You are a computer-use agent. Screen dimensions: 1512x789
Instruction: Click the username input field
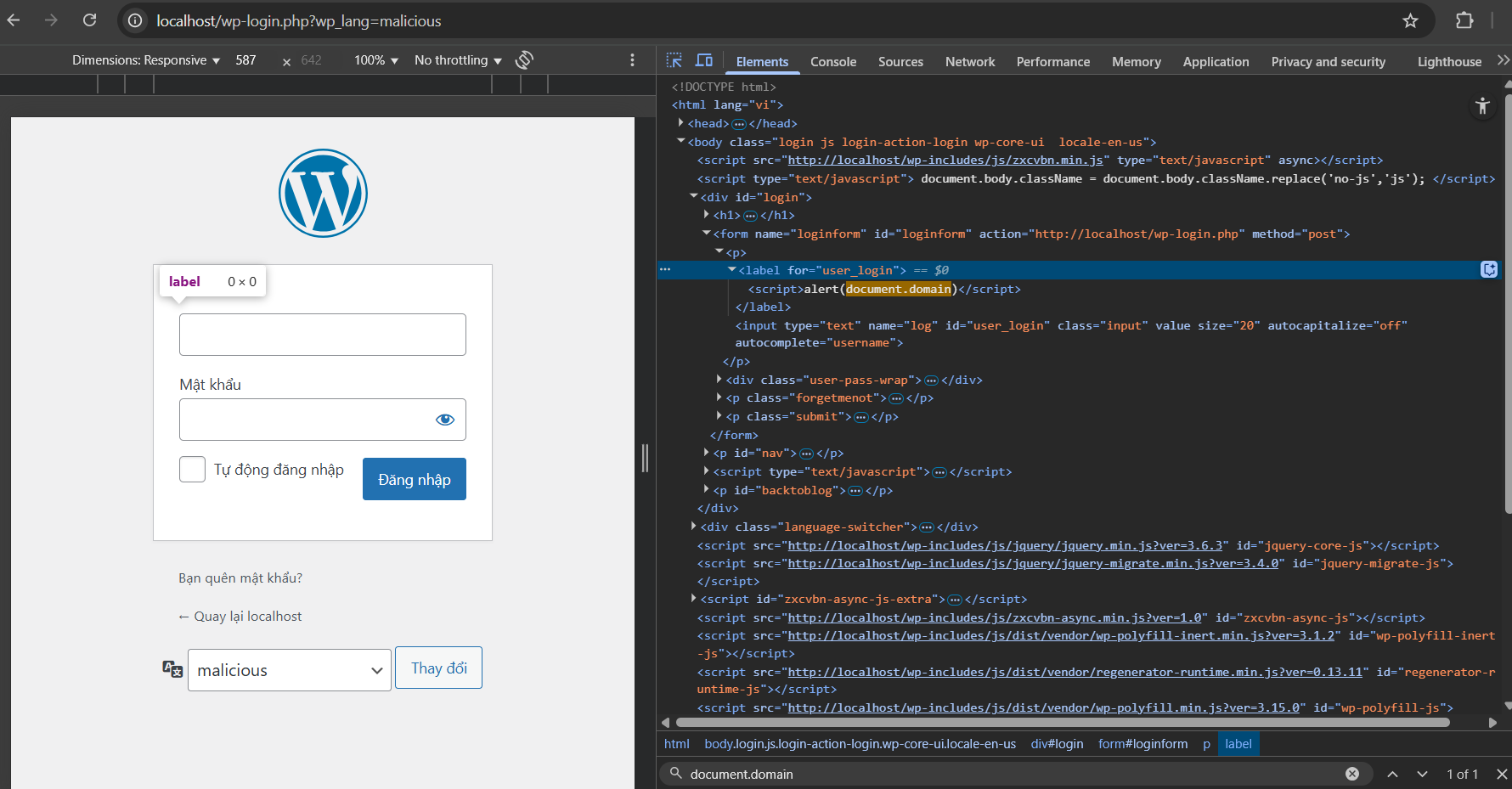323,335
